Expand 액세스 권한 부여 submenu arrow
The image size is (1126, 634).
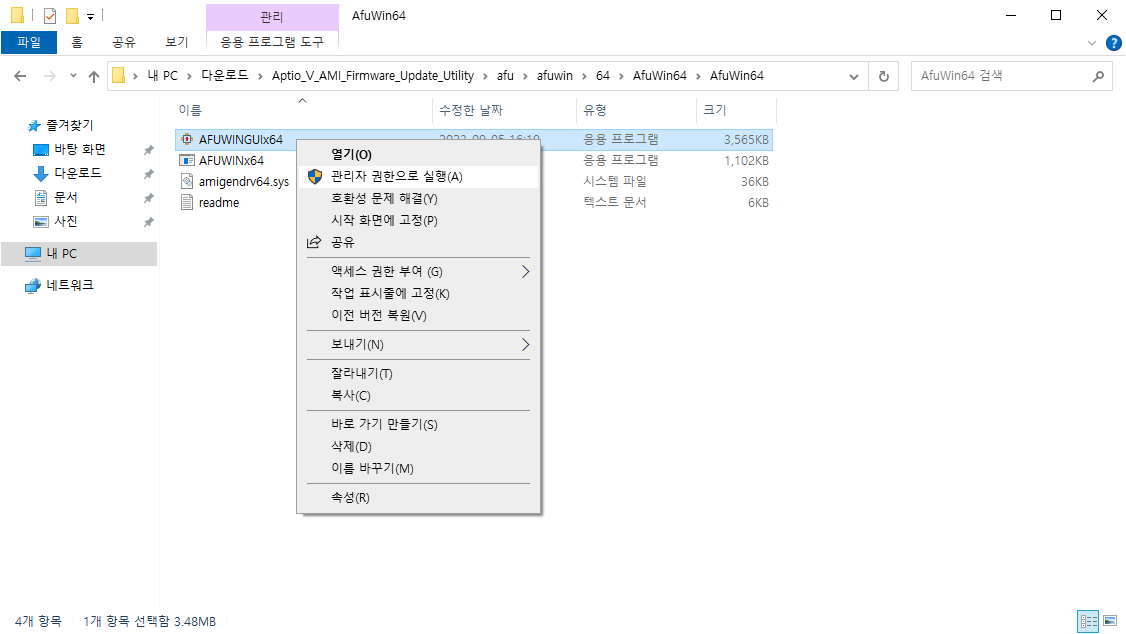[x=526, y=271]
